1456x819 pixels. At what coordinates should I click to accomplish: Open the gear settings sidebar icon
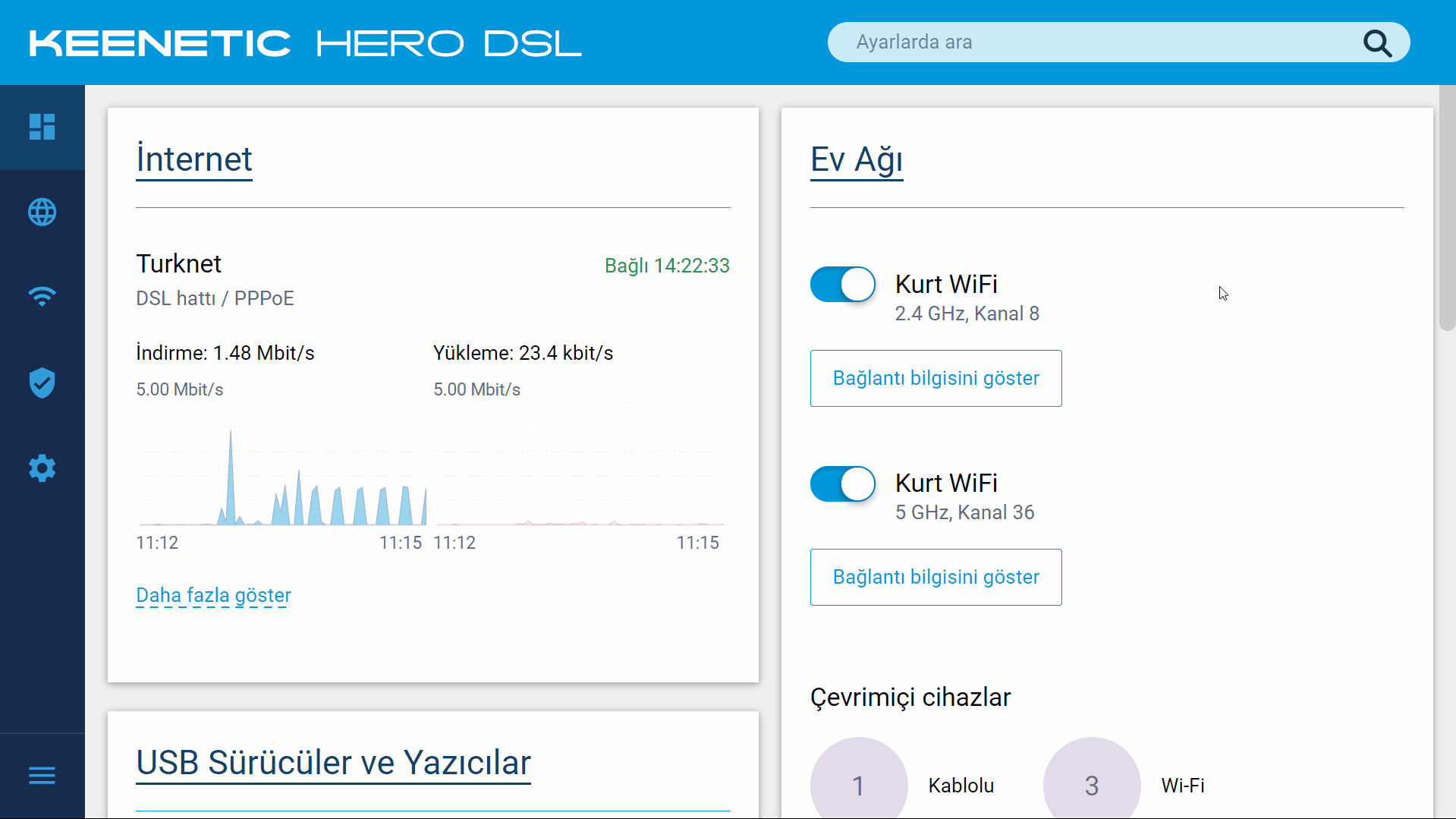(42, 468)
